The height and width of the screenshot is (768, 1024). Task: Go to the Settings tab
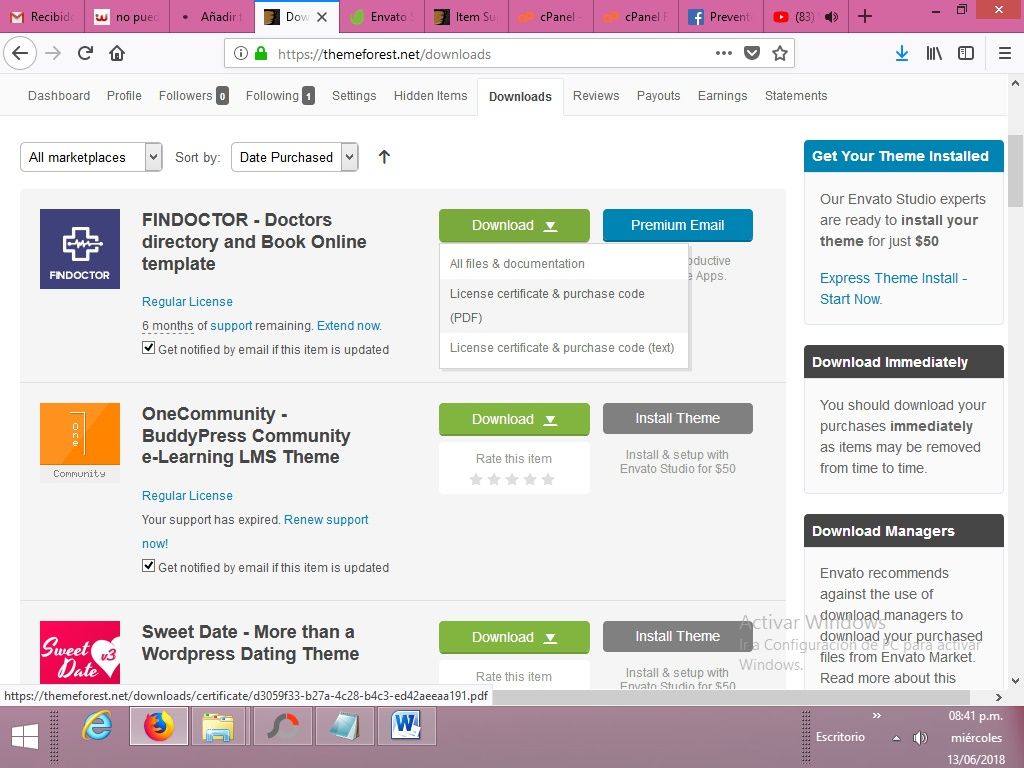354,96
